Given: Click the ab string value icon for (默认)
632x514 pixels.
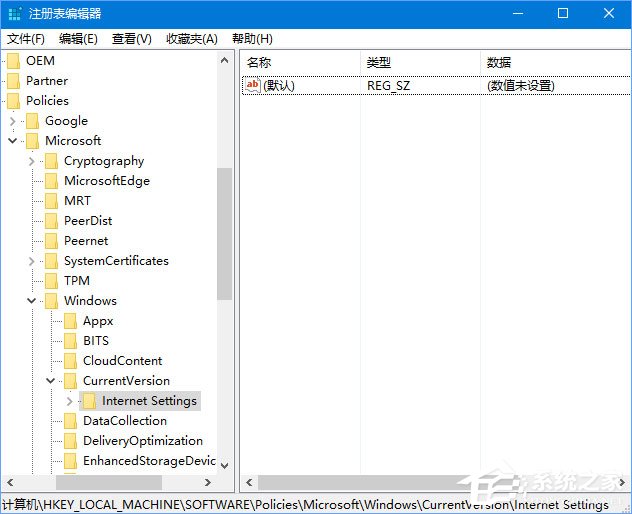Looking at the screenshot, I should click(x=253, y=85).
